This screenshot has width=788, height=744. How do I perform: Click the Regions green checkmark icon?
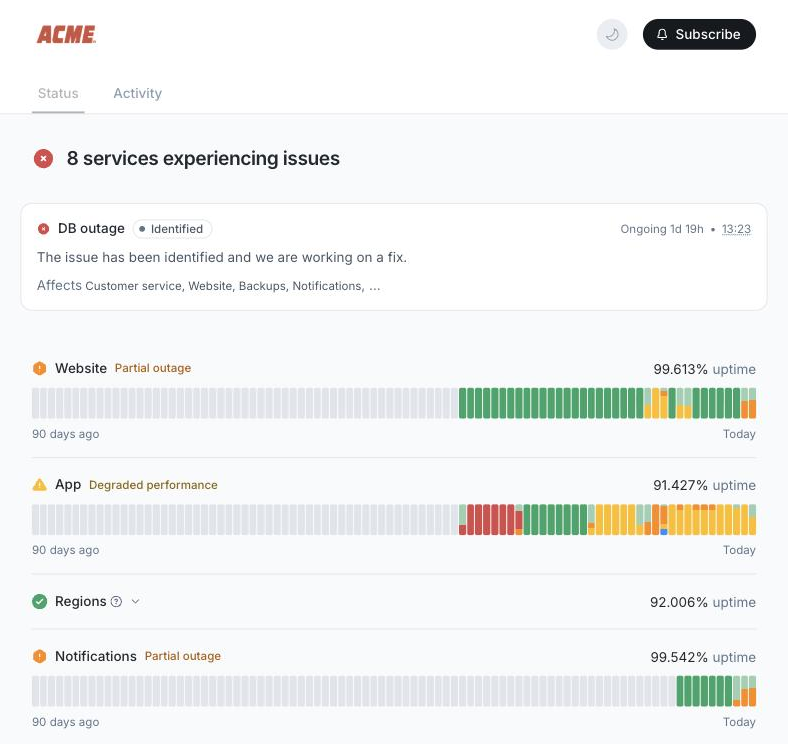(39, 601)
